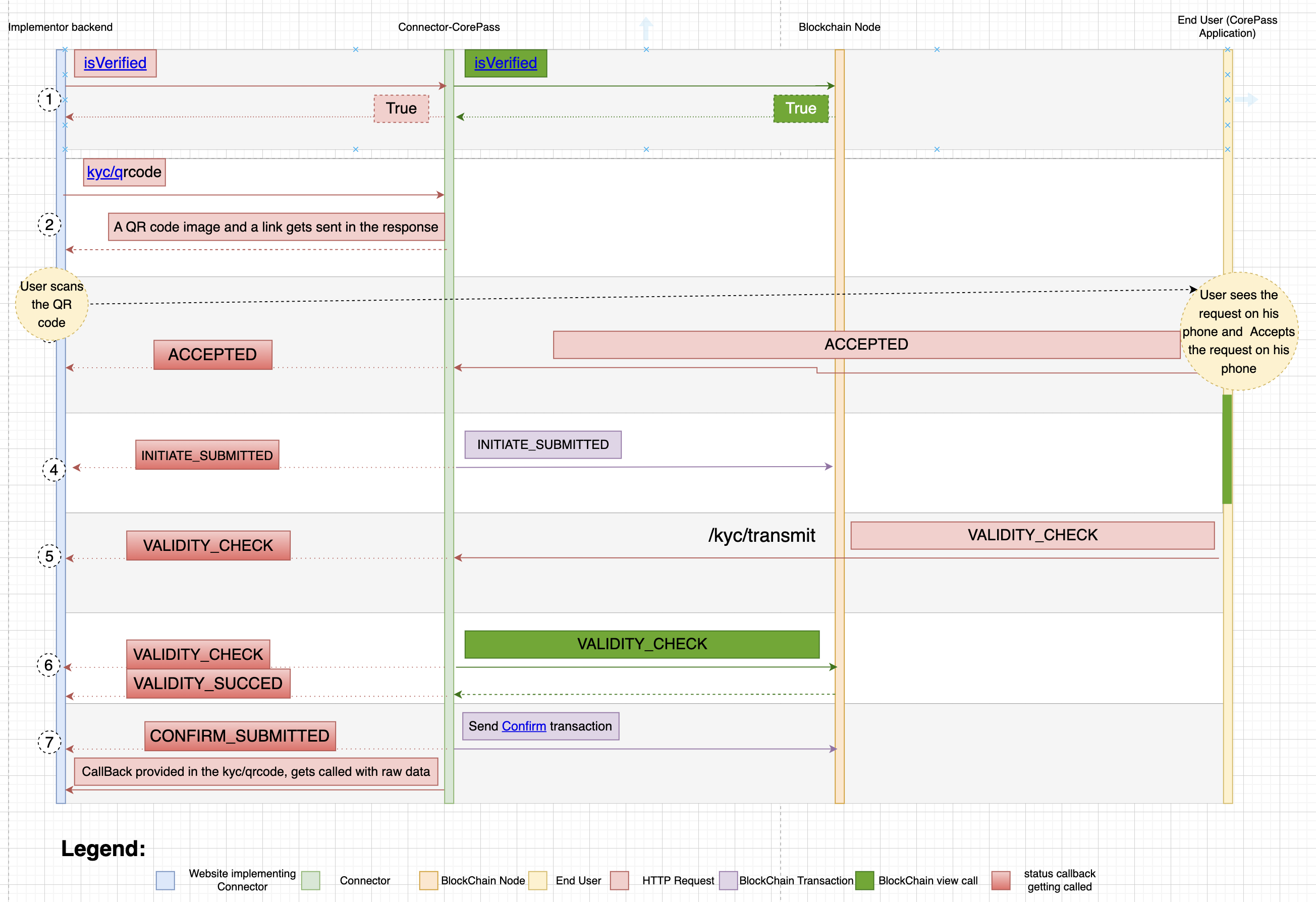Click step number 7 circle
The image size is (1316, 902).
[x=49, y=742]
